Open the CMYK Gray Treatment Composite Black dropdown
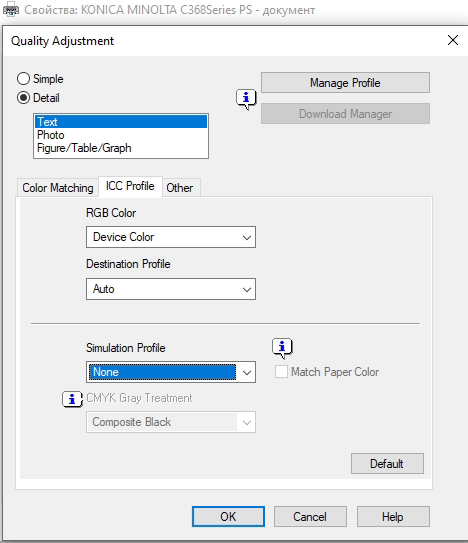Image resolution: width=468 pixels, height=543 pixels. [x=171, y=422]
